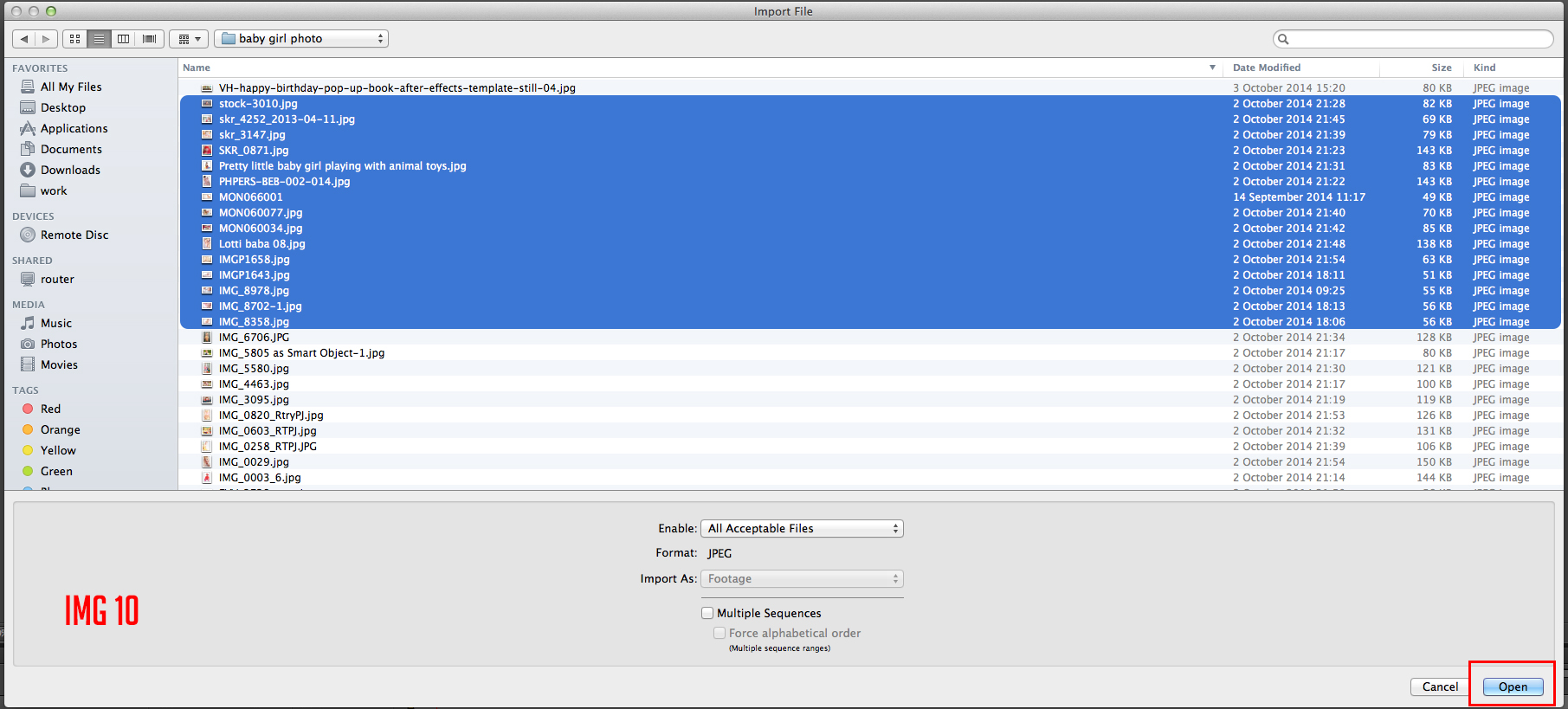1568x709 pixels.
Task: Select IMG_6706.JPG file icon
Action: coord(207,337)
